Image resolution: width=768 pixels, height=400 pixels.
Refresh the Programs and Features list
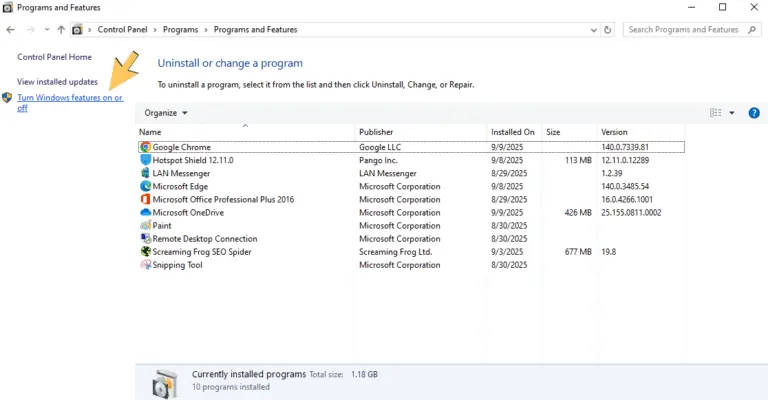607,30
